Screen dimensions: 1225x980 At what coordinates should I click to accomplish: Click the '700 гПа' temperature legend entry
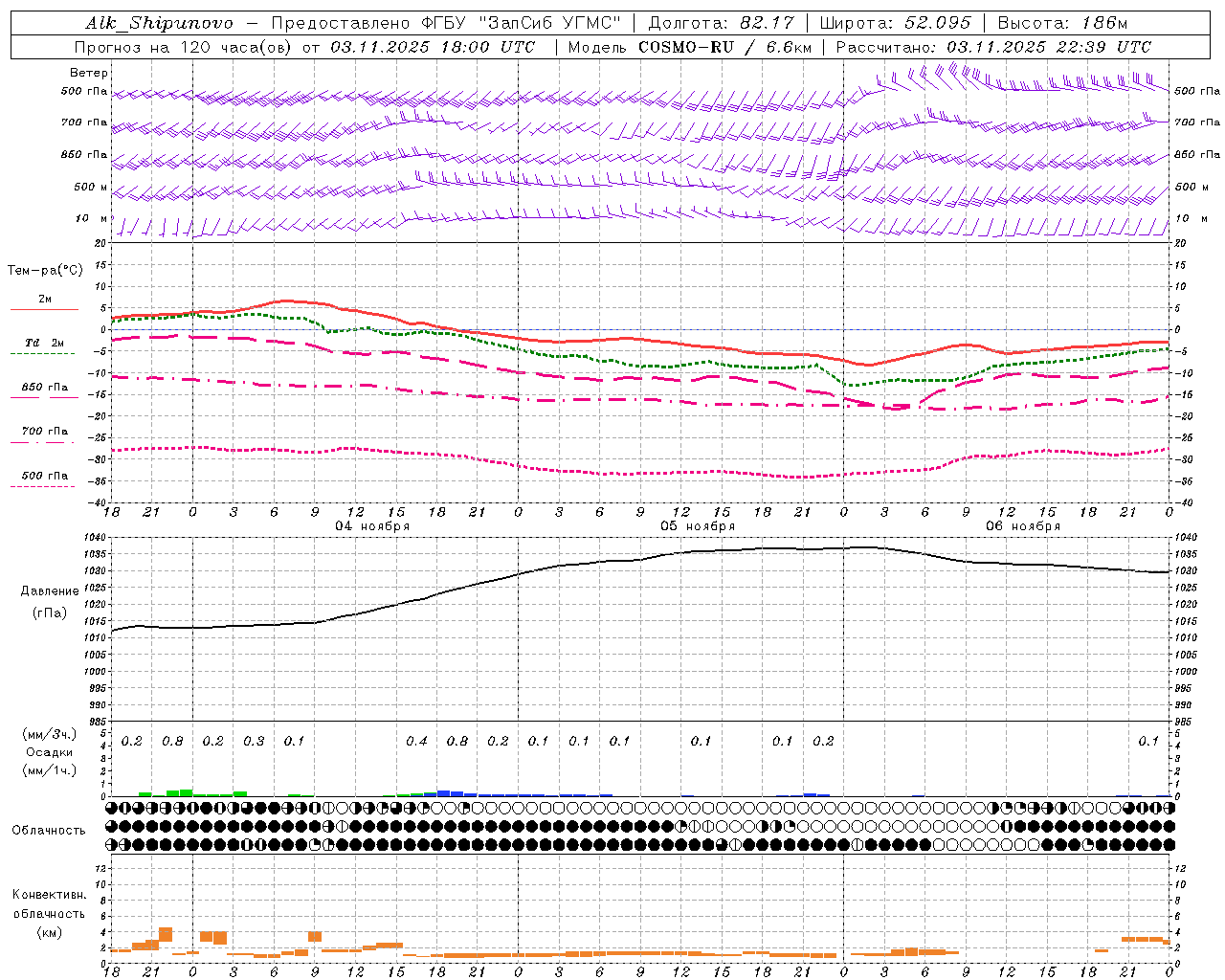pyautogui.click(x=45, y=431)
